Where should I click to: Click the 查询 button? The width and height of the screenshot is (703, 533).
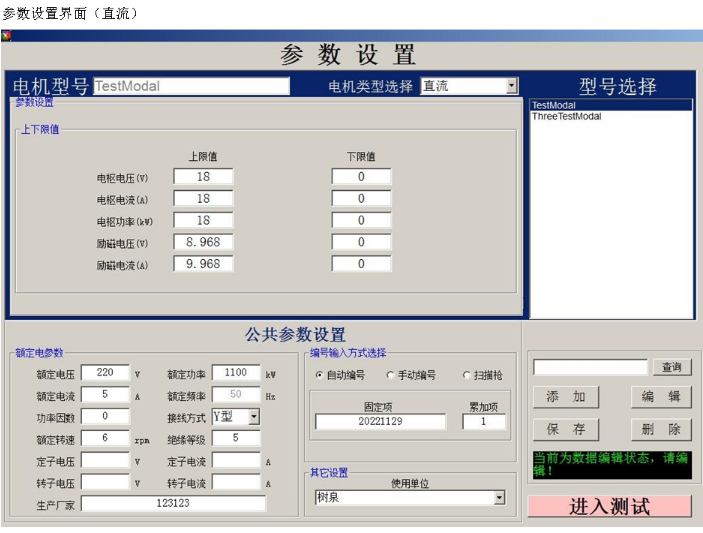671,368
